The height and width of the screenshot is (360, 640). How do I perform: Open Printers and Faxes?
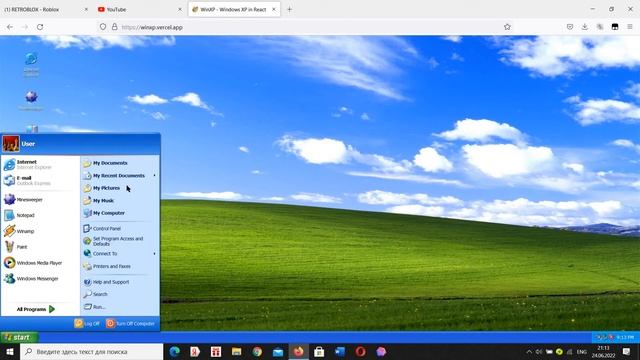120,266
